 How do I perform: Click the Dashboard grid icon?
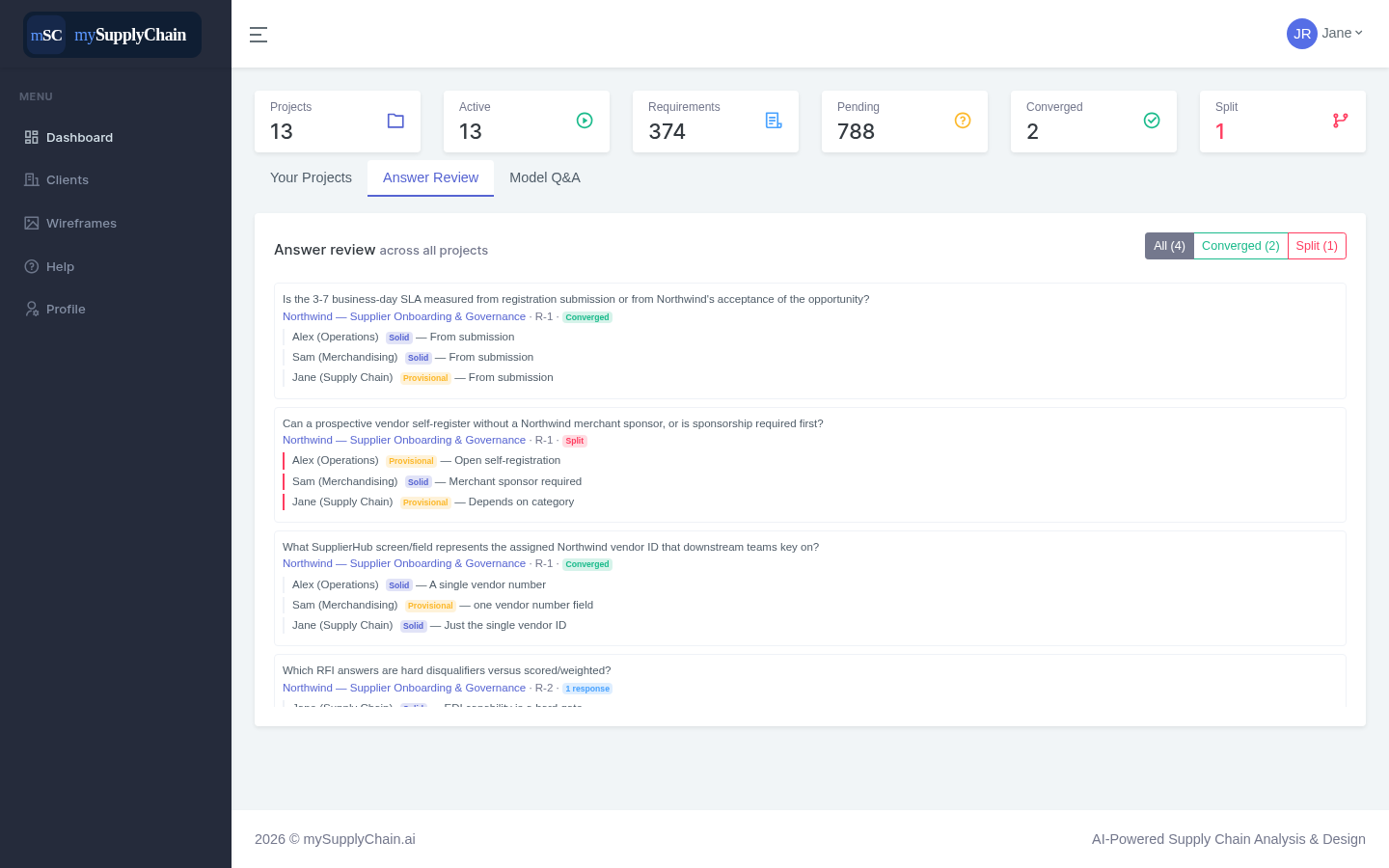[x=32, y=137]
